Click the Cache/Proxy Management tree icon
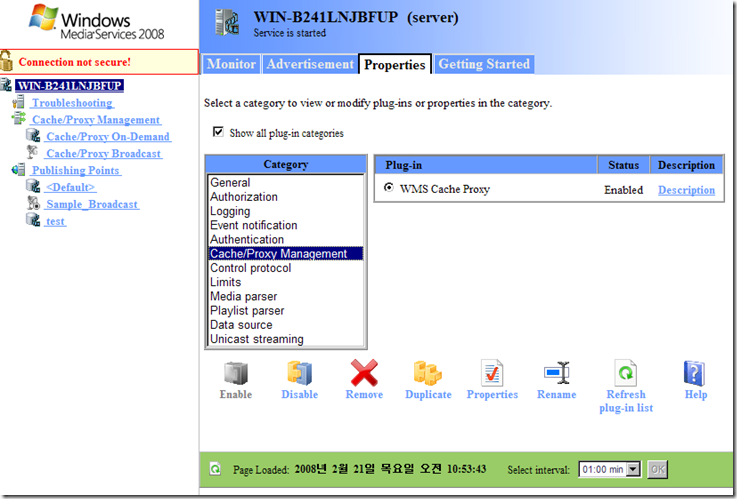 (19, 119)
